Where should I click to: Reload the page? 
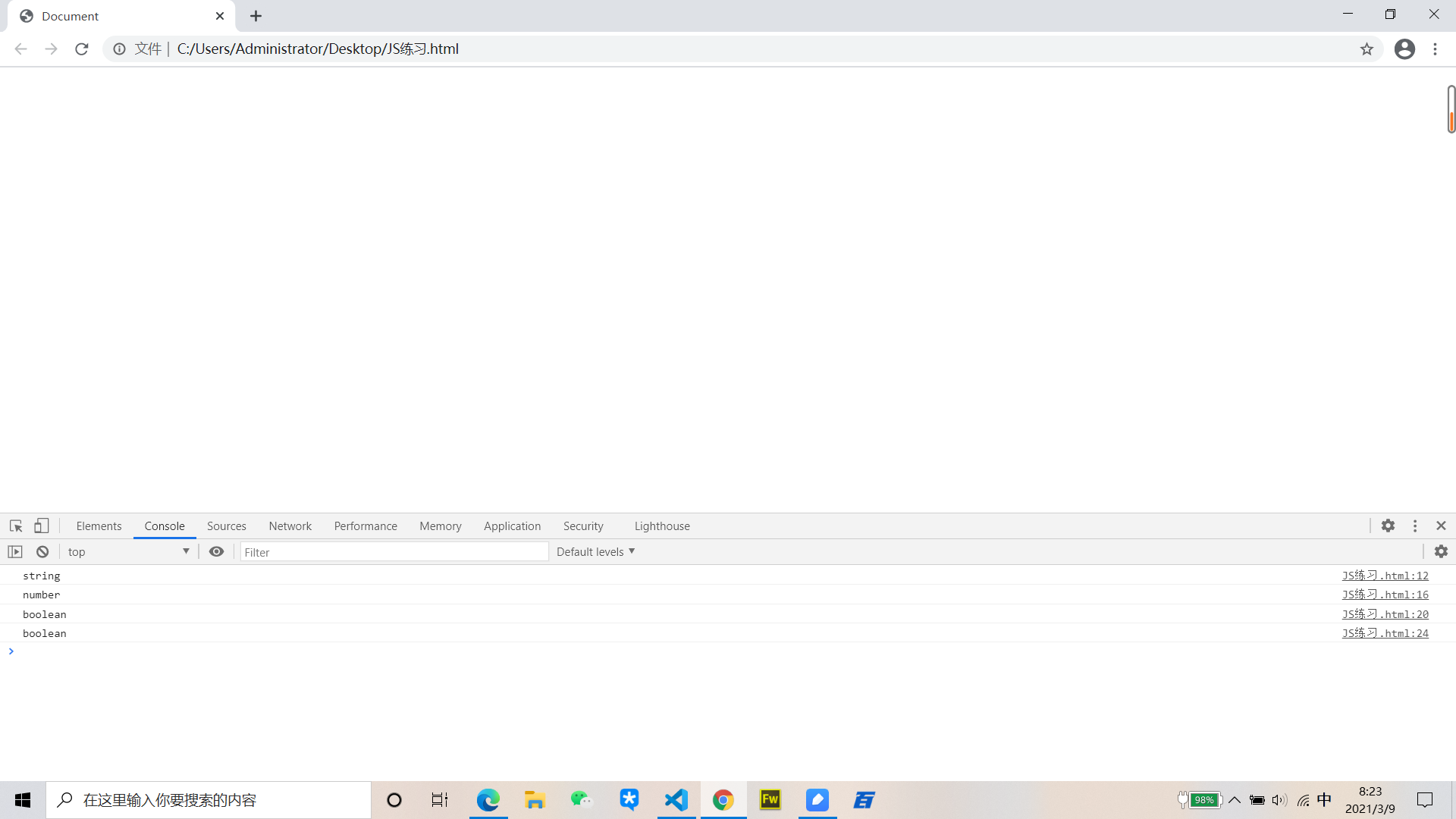82,49
